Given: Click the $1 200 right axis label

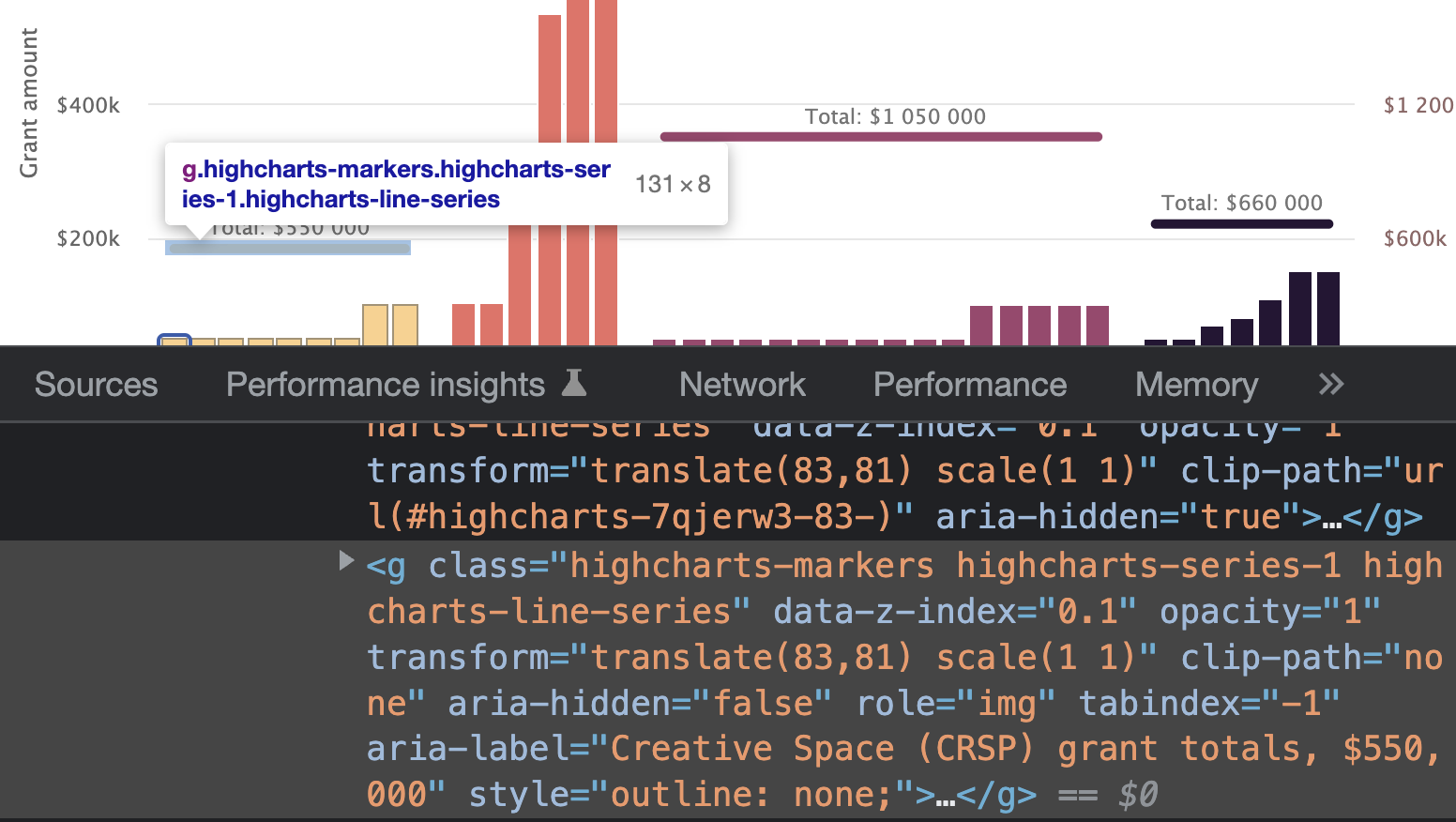Looking at the screenshot, I should pyautogui.click(x=1418, y=105).
